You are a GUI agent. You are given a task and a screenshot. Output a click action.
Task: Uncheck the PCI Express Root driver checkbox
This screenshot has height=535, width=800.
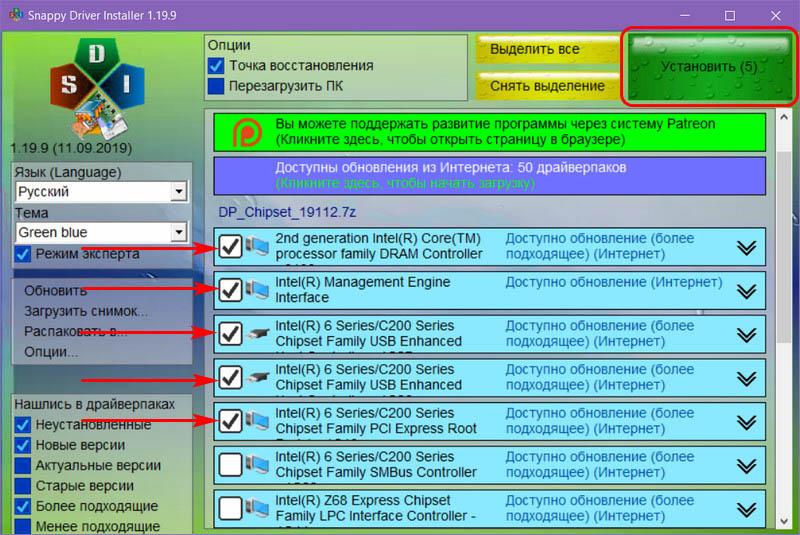[x=230, y=421]
